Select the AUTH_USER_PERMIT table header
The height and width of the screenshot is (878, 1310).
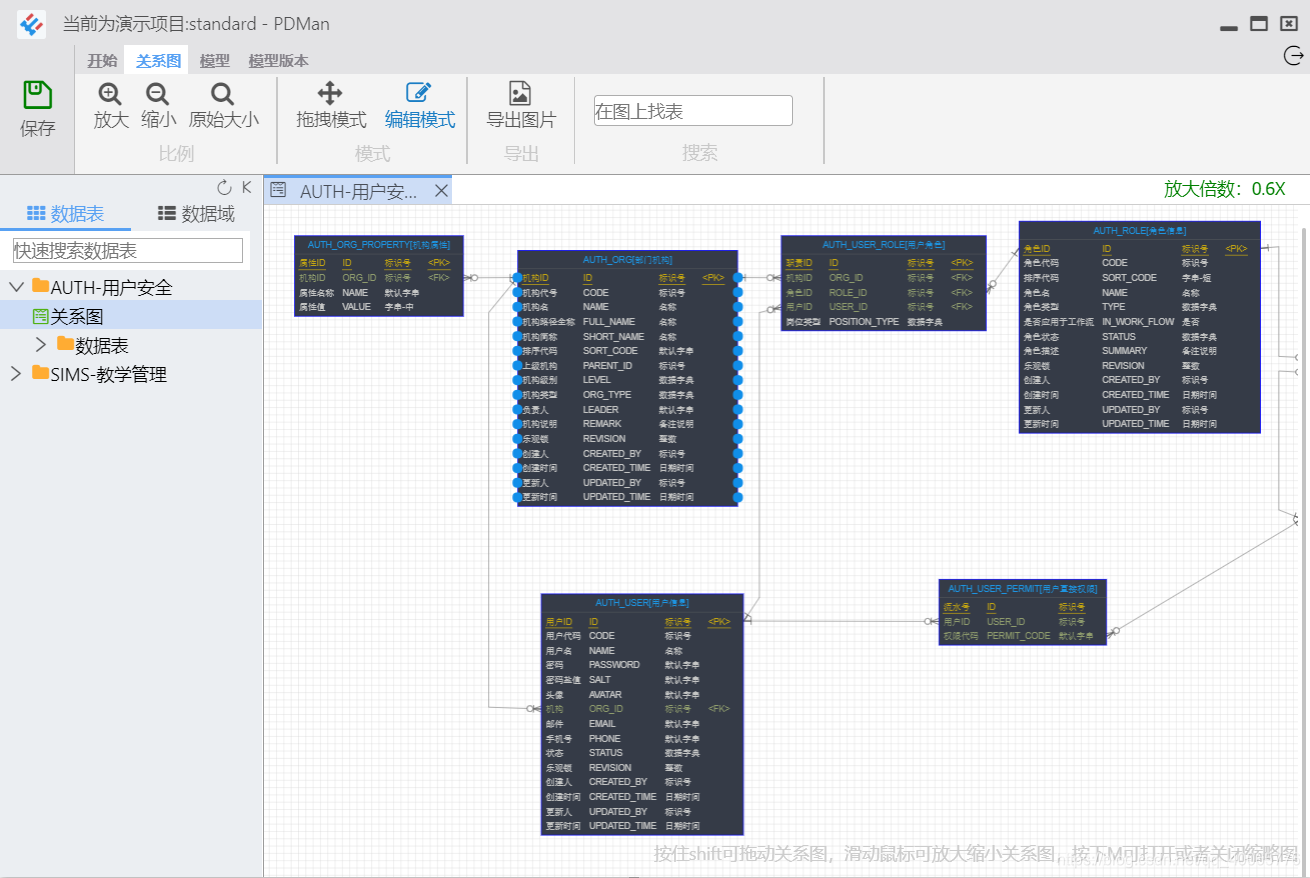click(1023, 588)
